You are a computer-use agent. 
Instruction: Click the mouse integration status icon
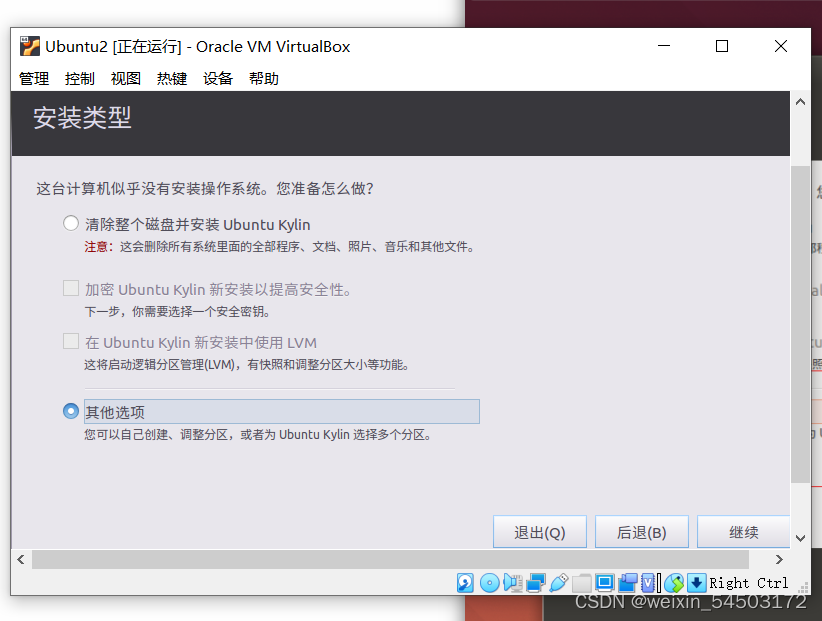(x=673, y=582)
